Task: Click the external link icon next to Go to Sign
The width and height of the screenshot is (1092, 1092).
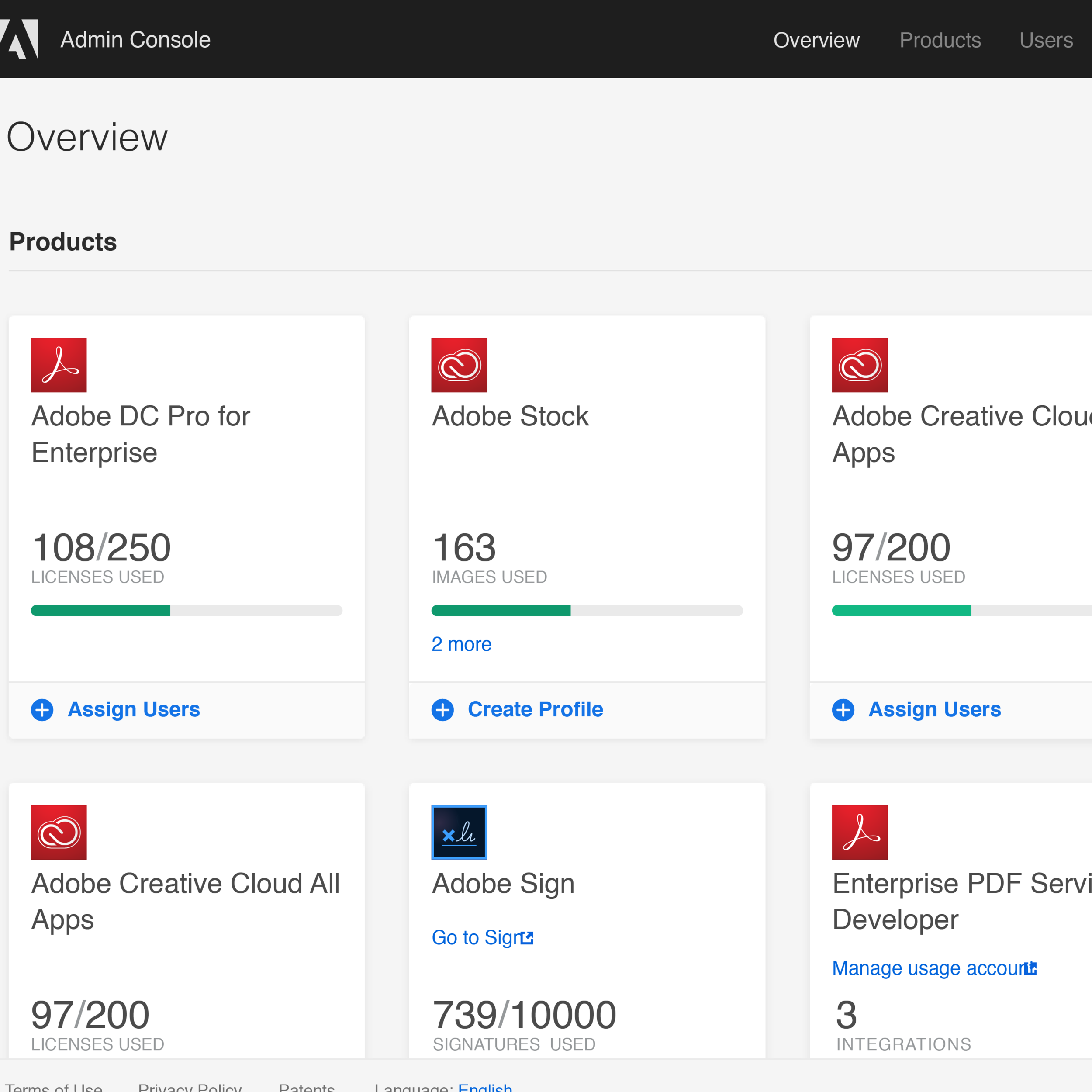Action: click(527, 938)
